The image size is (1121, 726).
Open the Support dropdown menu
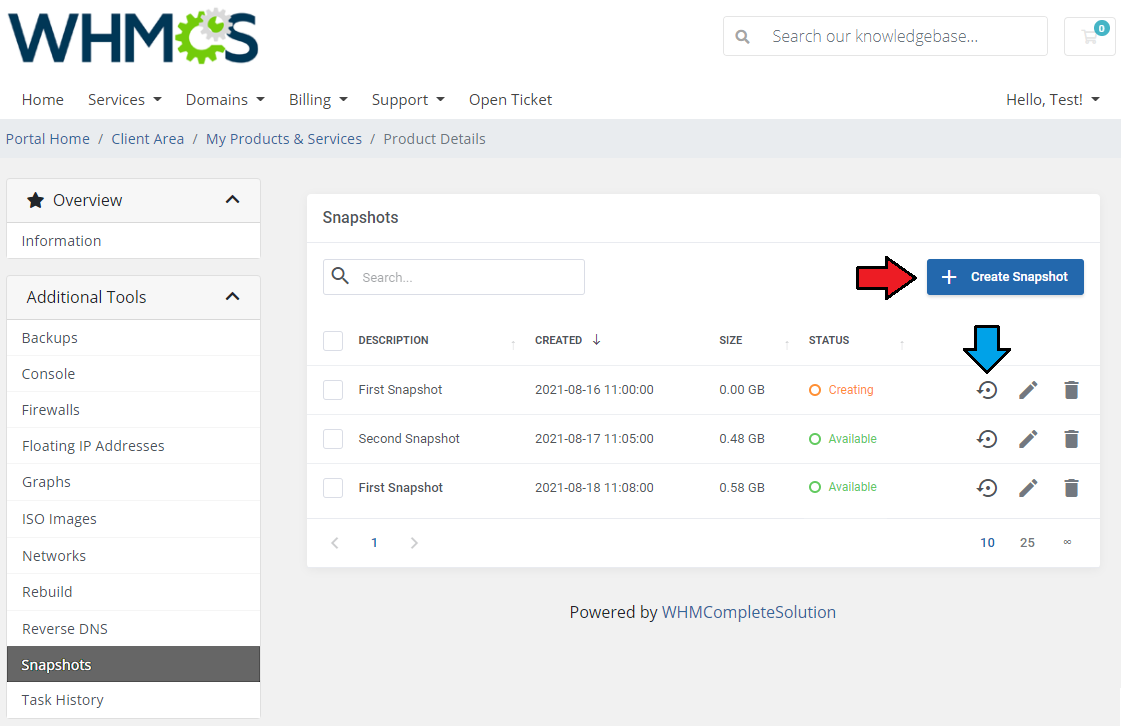(408, 99)
